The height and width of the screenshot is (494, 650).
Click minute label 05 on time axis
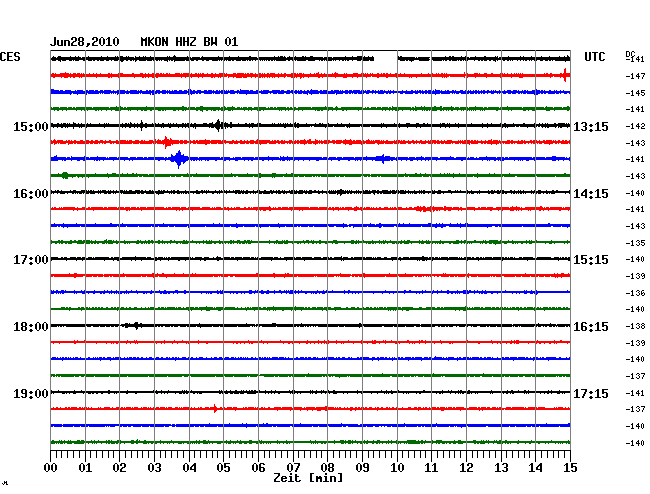coord(223,468)
